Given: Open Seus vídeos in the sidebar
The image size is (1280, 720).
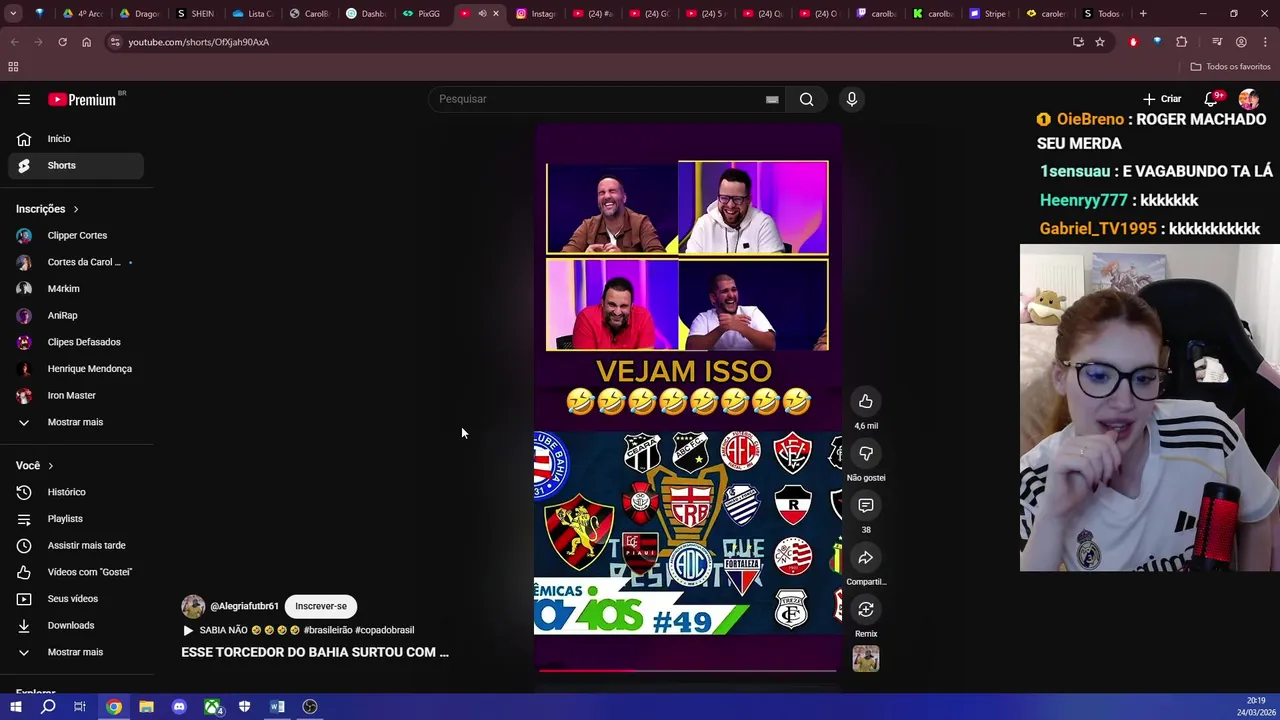Looking at the screenshot, I should pyautogui.click(x=76, y=599).
